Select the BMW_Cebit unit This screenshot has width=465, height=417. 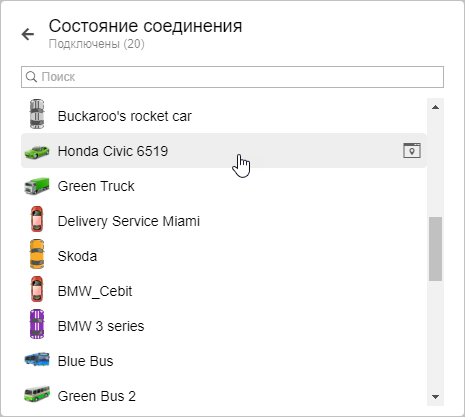(x=224, y=291)
